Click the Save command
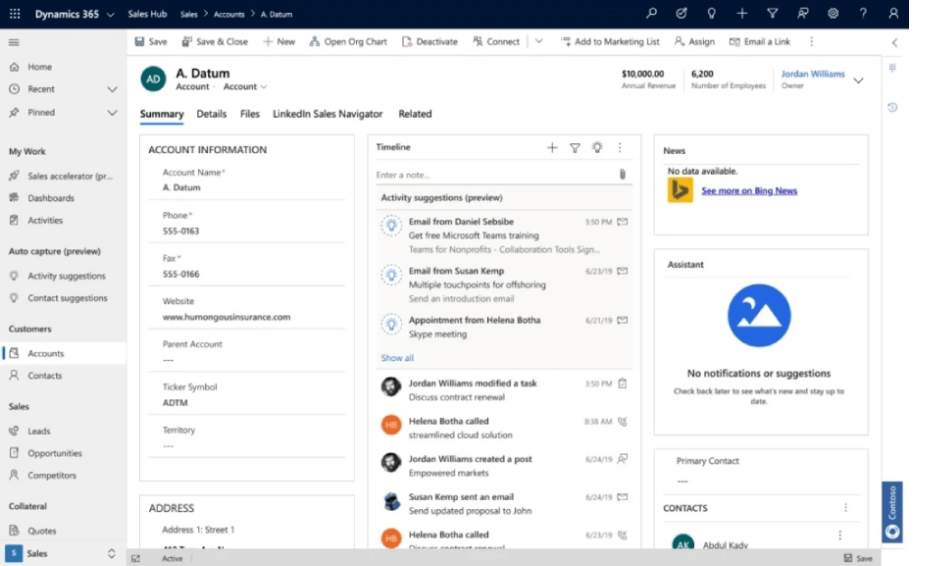The image size is (927, 566). 151,41
